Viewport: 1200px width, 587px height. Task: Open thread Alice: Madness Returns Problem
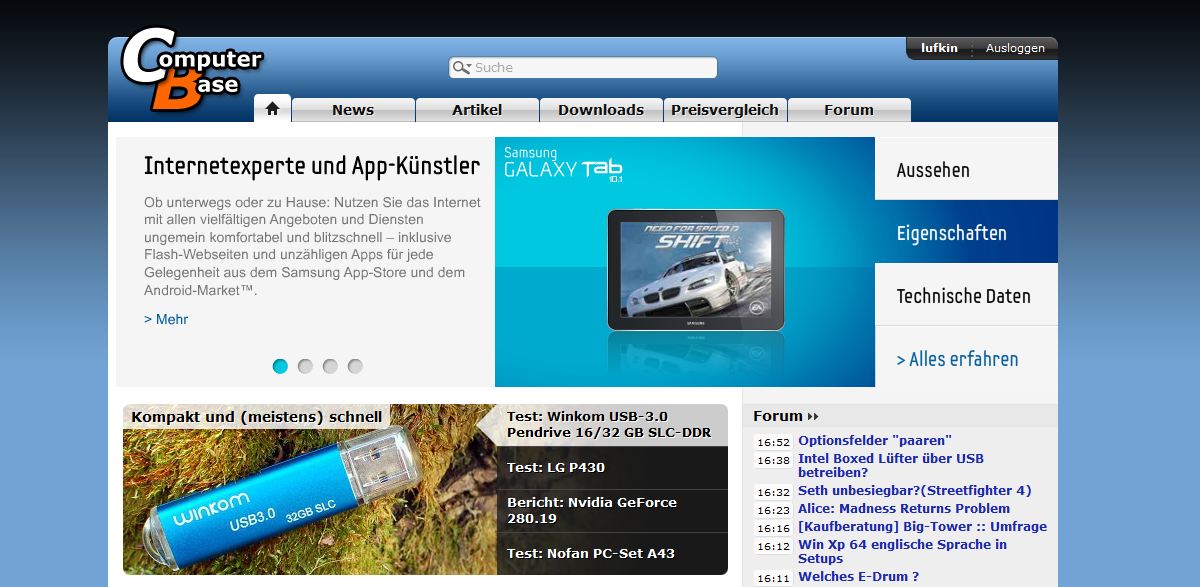(x=904, y=508)
